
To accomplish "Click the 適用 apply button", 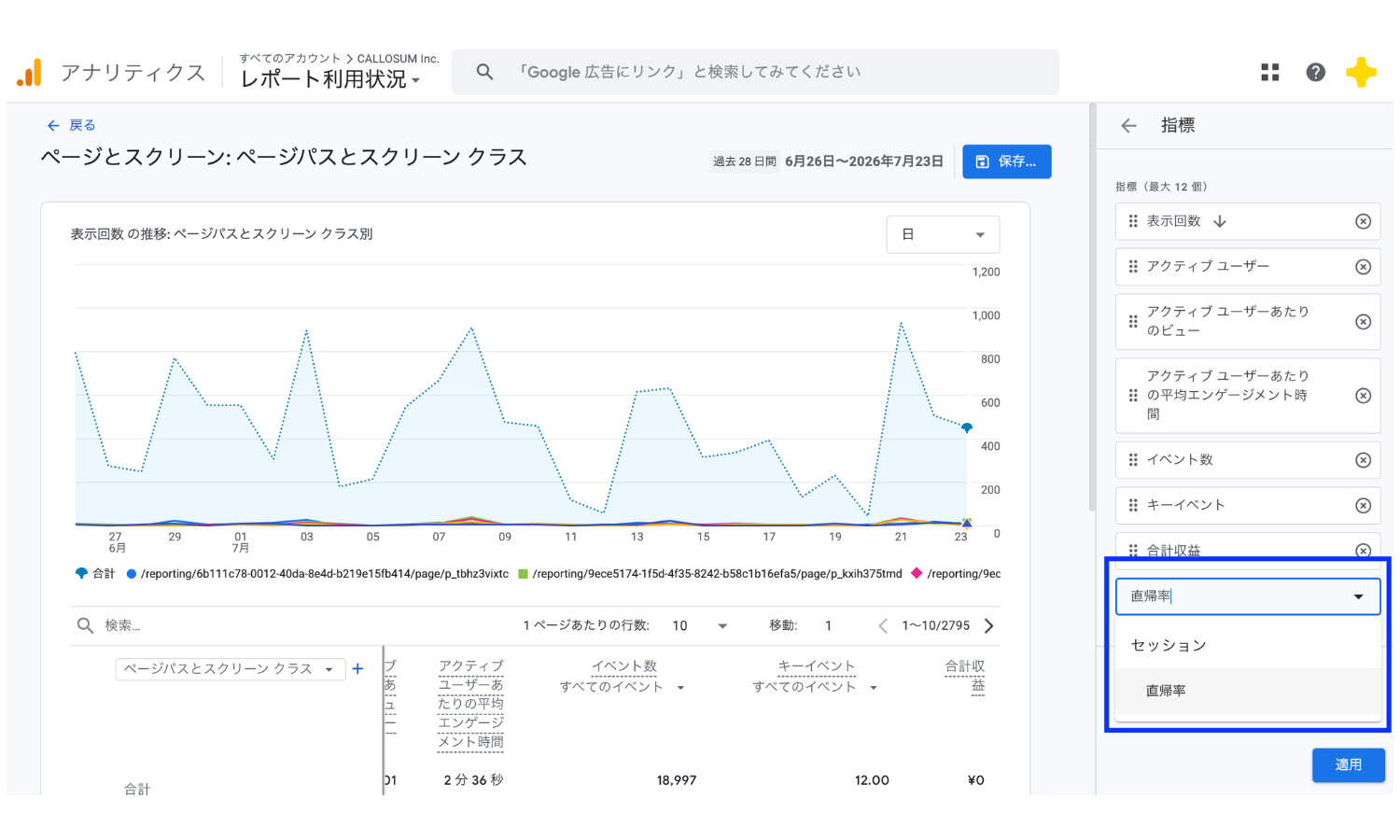I will (x=1348, y=764).
